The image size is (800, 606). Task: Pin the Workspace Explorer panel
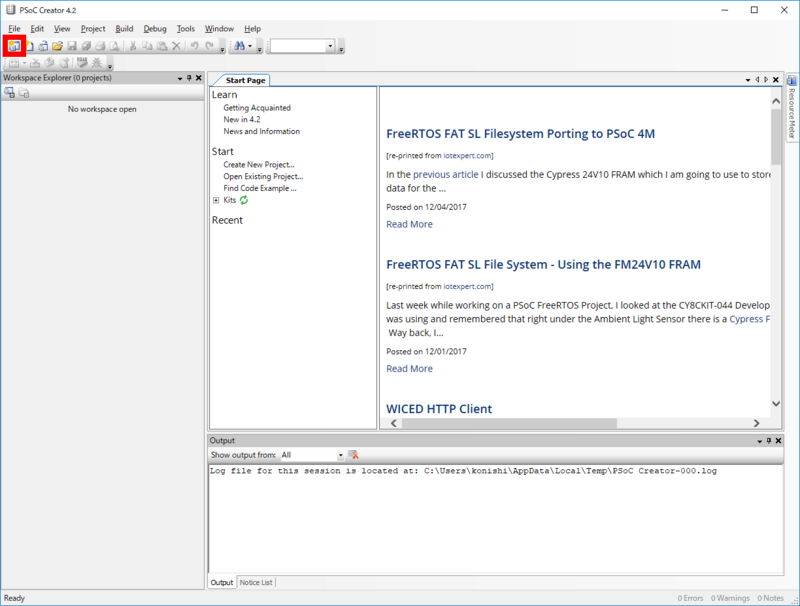pyautogui.click(x=189, y=78)
